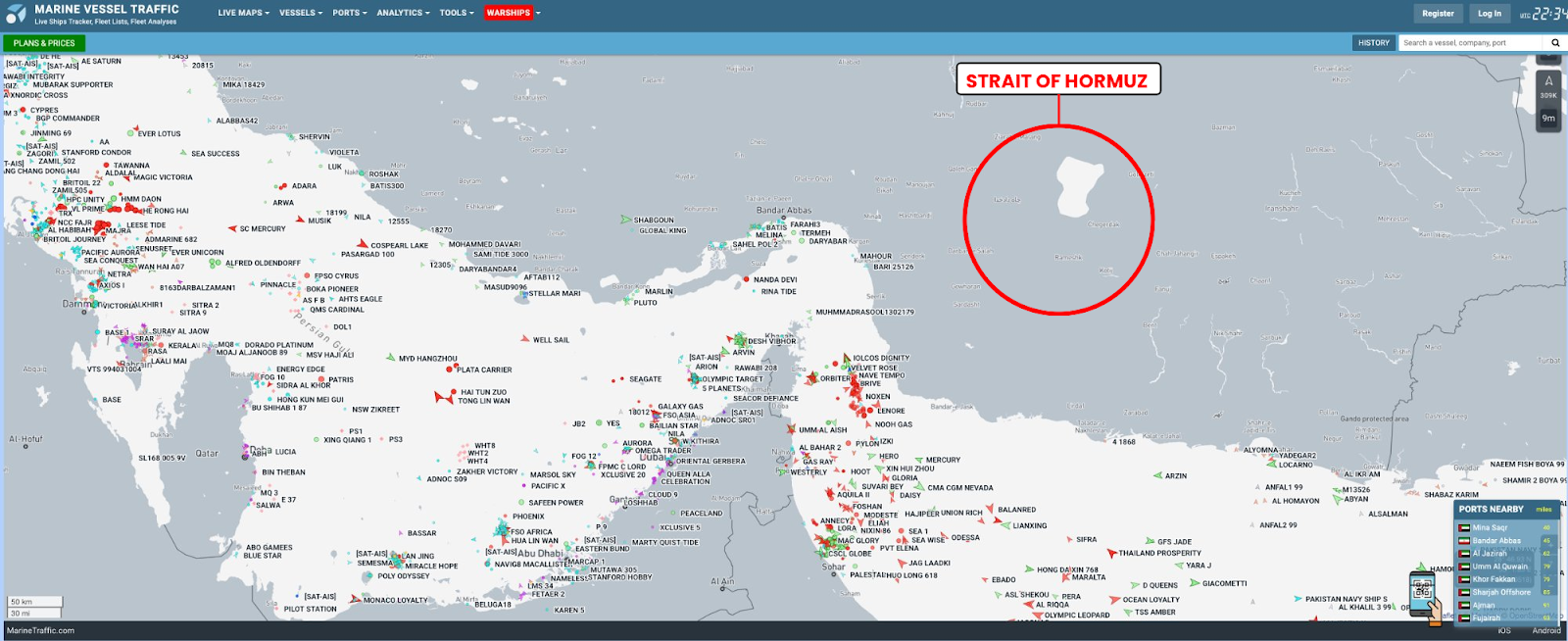Viewport: 1568px width, 641px height.
Task: Click the vessel search input field
Action: pos(1470,43)
